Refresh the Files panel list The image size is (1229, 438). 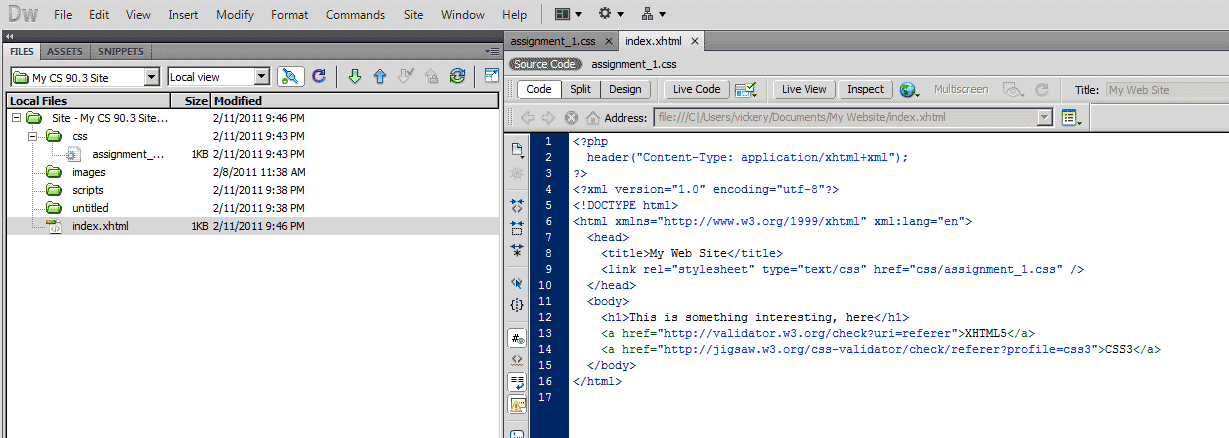(x=319, y=76)
